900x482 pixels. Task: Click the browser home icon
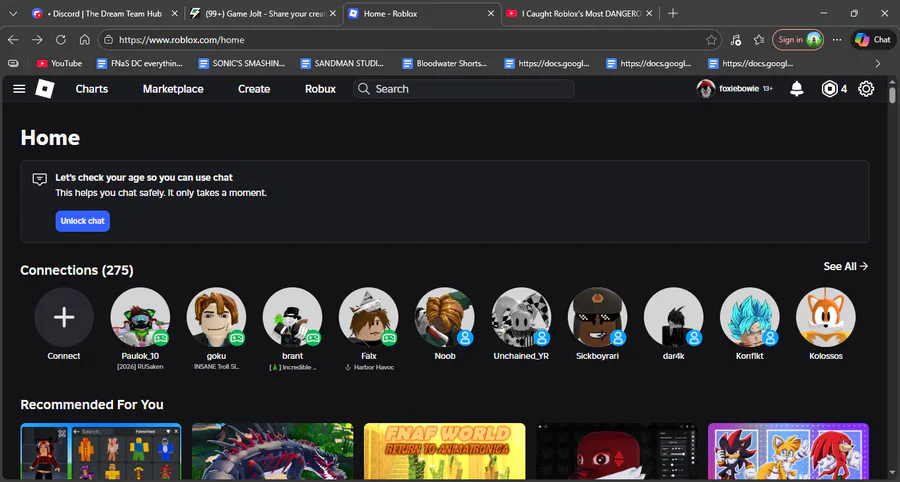point(84,40)
